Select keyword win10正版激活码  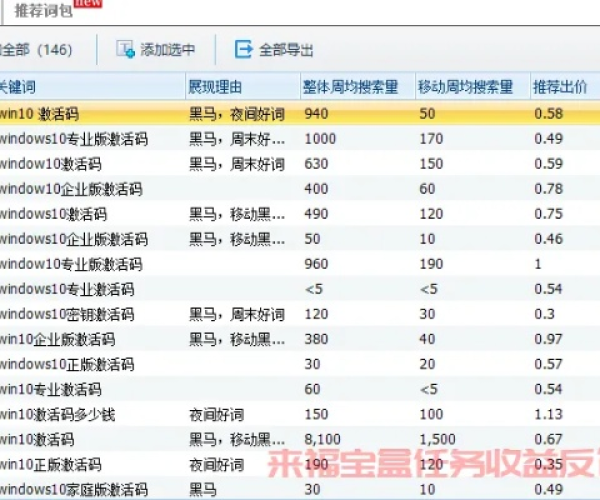[51, 464]
